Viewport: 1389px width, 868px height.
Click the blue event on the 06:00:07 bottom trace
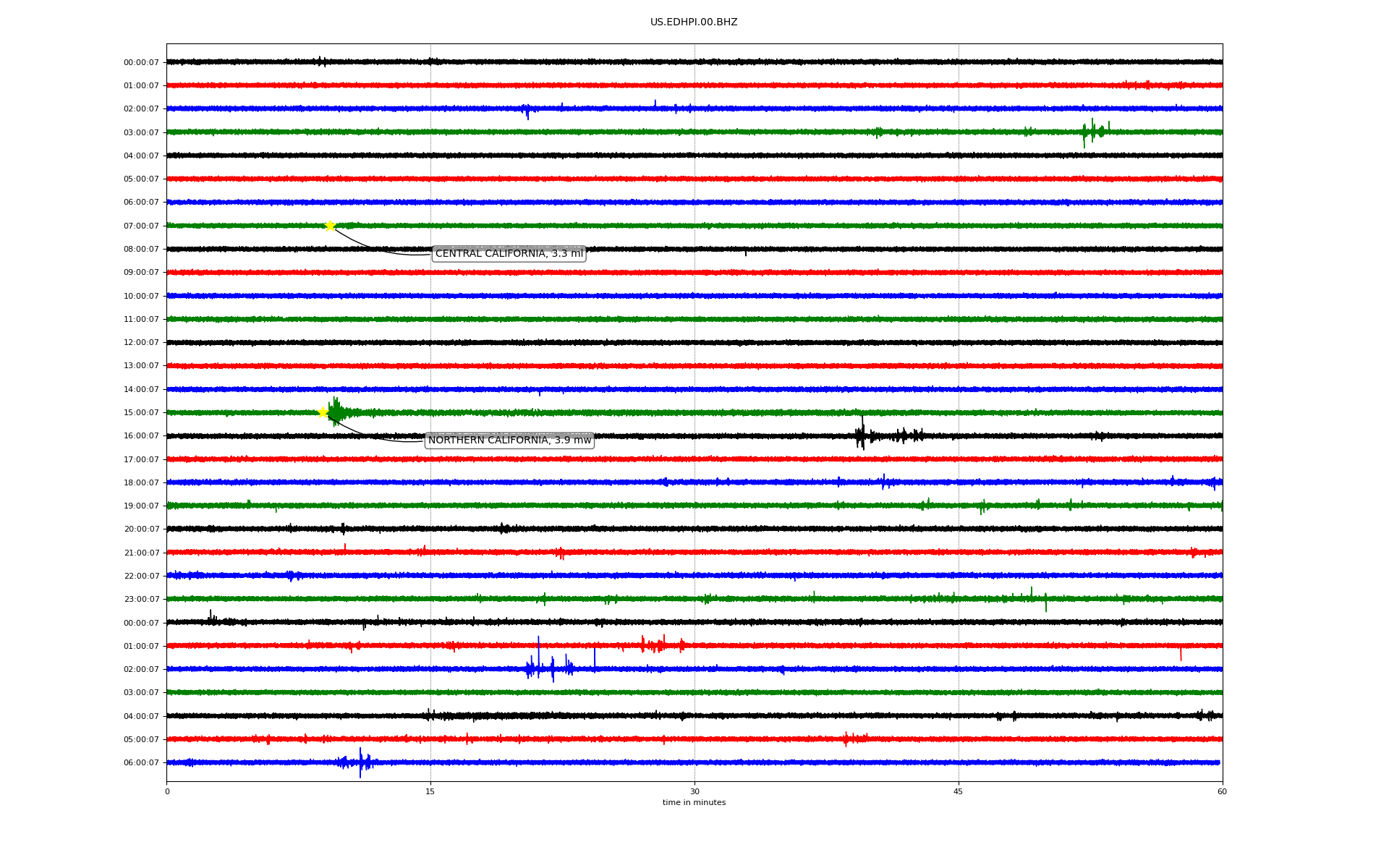coord(360,762)
